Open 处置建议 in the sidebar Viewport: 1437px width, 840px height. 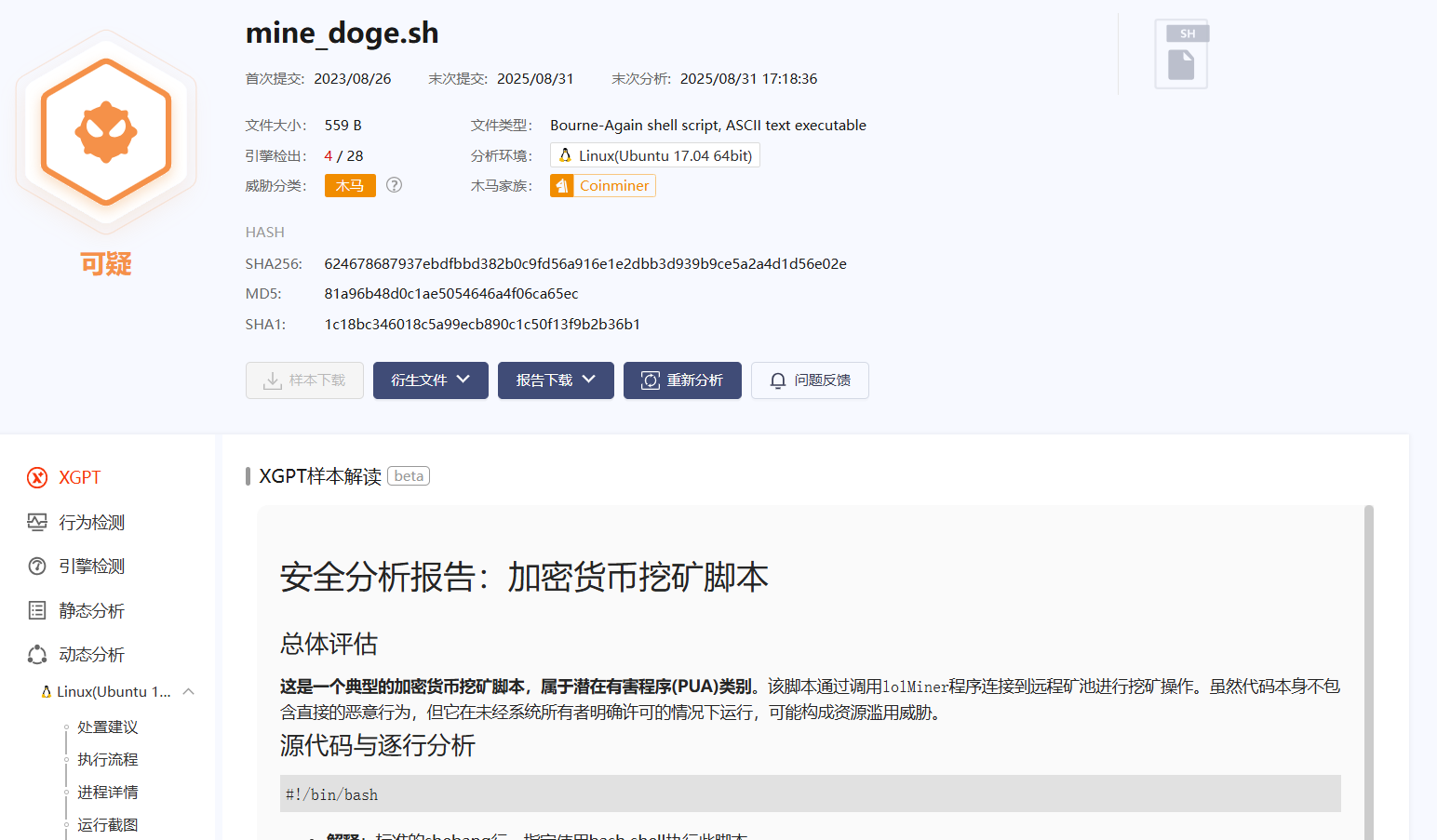click(108, 727)
